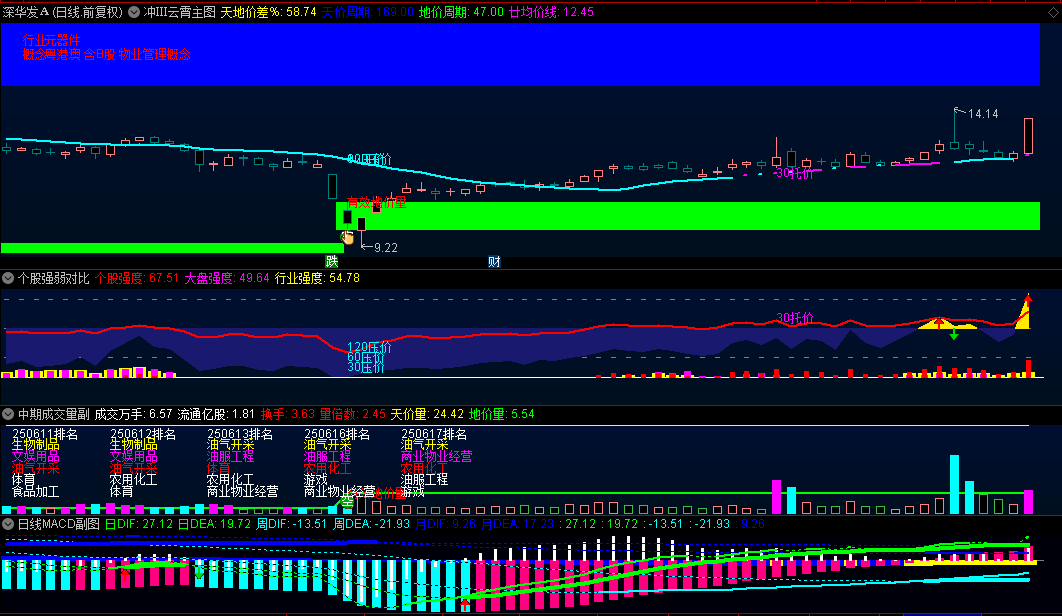Click the 量倍数: 2.45 value
The height and width of the screenshot is (616, 1062).
tap(352, 413)
